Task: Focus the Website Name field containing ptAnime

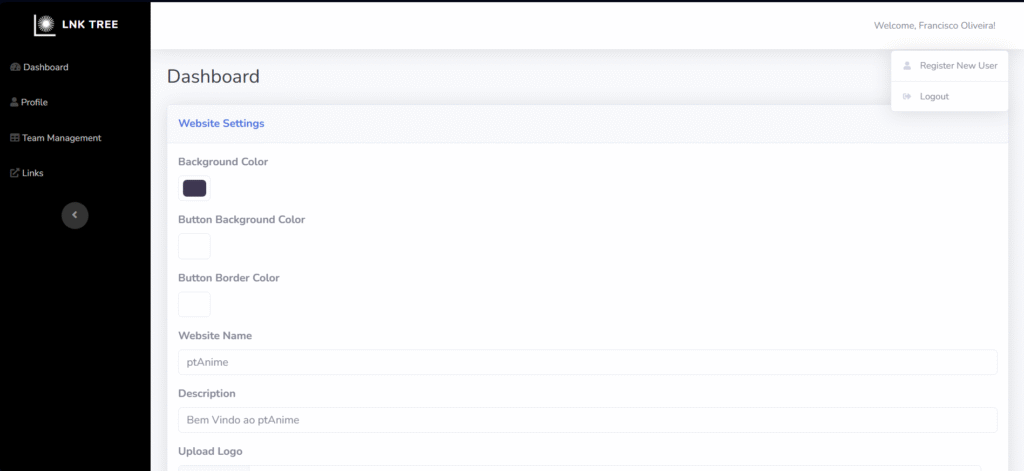Action: pyautogui.click(x=588, y=362)
